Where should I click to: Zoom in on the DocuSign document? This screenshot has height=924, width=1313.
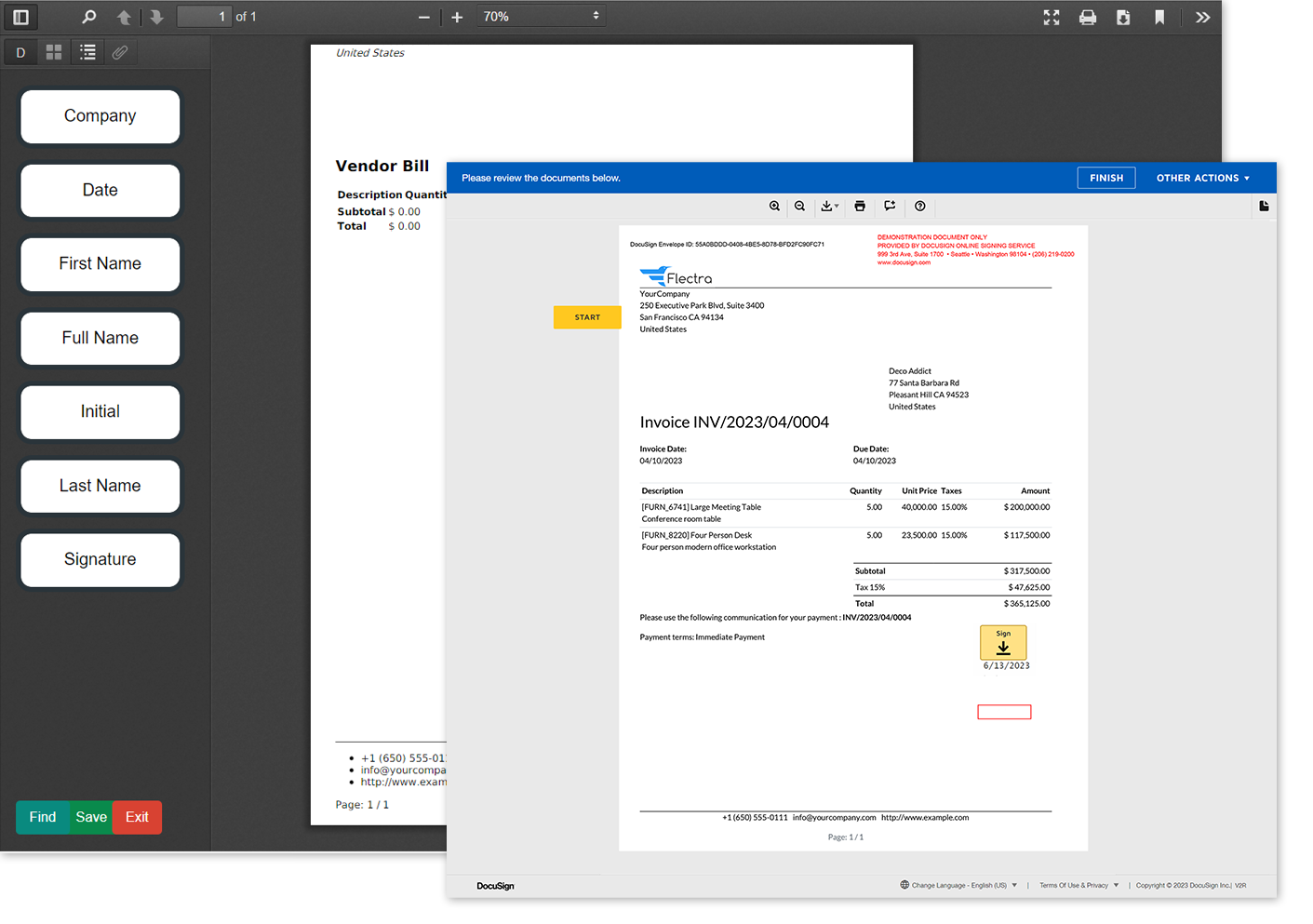point(774,207)
